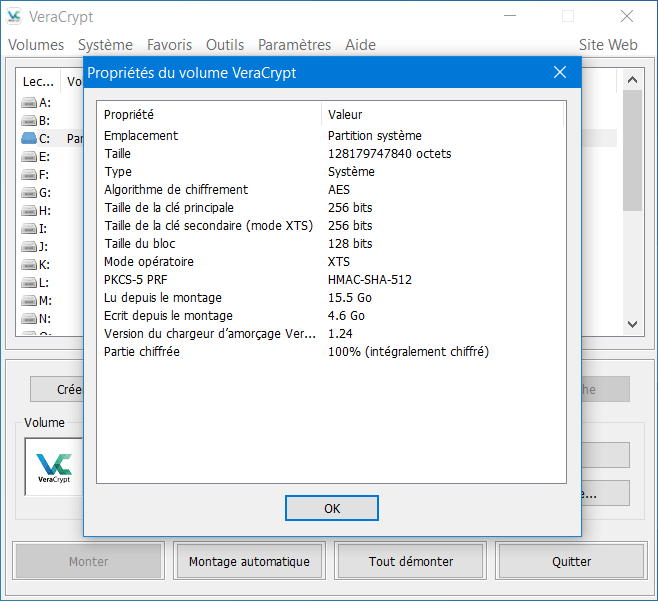Screen dimensions: 658x601
Task: Click the VeraCrypt title bar app icon
Action: 14,16
